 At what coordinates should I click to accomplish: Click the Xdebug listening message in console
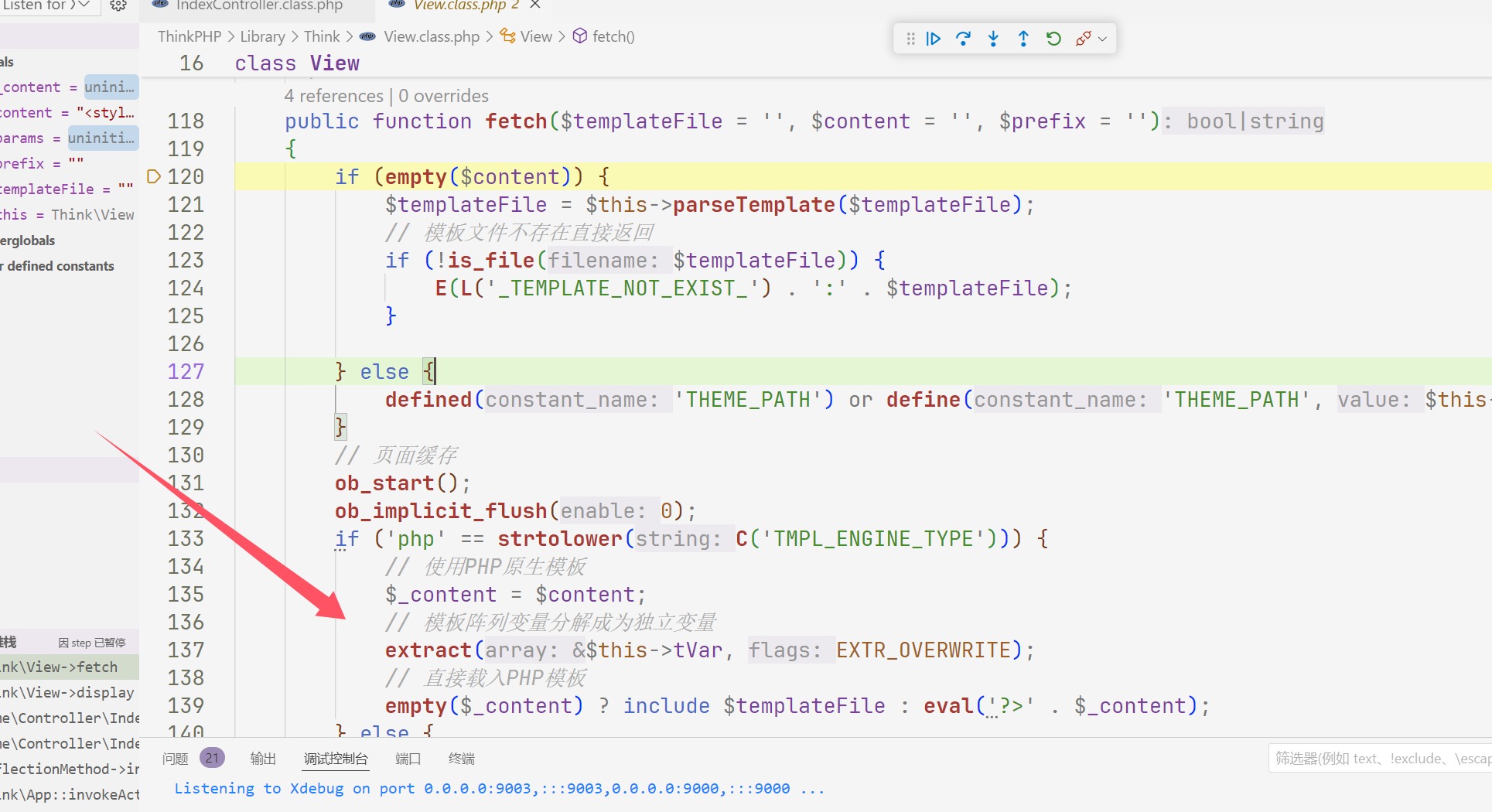click(499, 788)
